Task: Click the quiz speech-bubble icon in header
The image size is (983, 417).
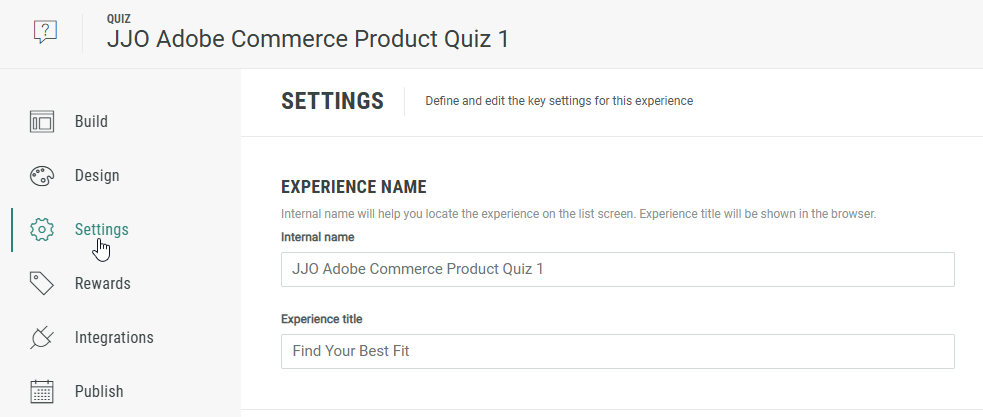Action: click(x=45, y=32)
